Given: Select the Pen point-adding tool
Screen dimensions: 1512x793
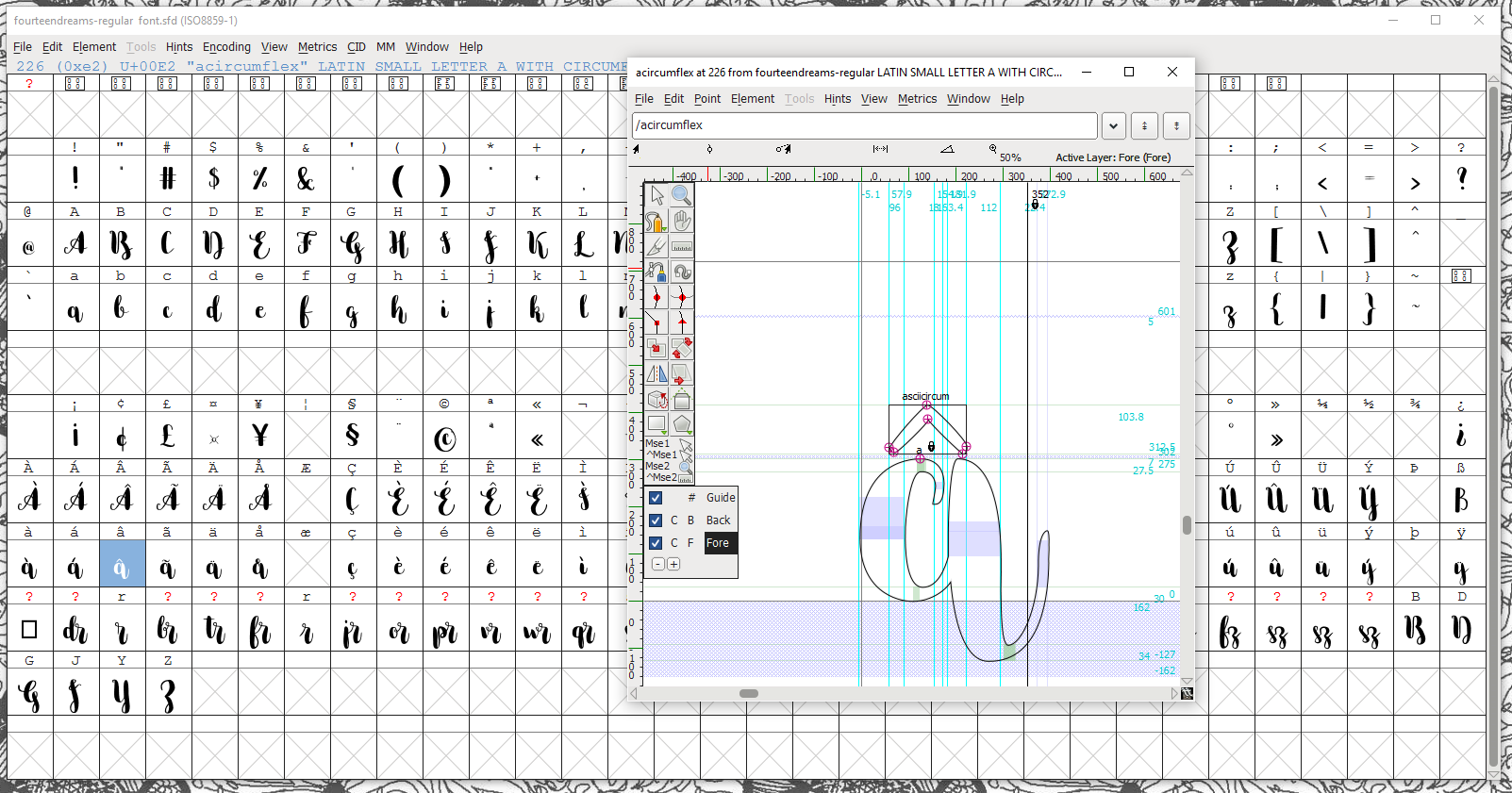Looking at the screenshot, I should [x=656, y=272].
